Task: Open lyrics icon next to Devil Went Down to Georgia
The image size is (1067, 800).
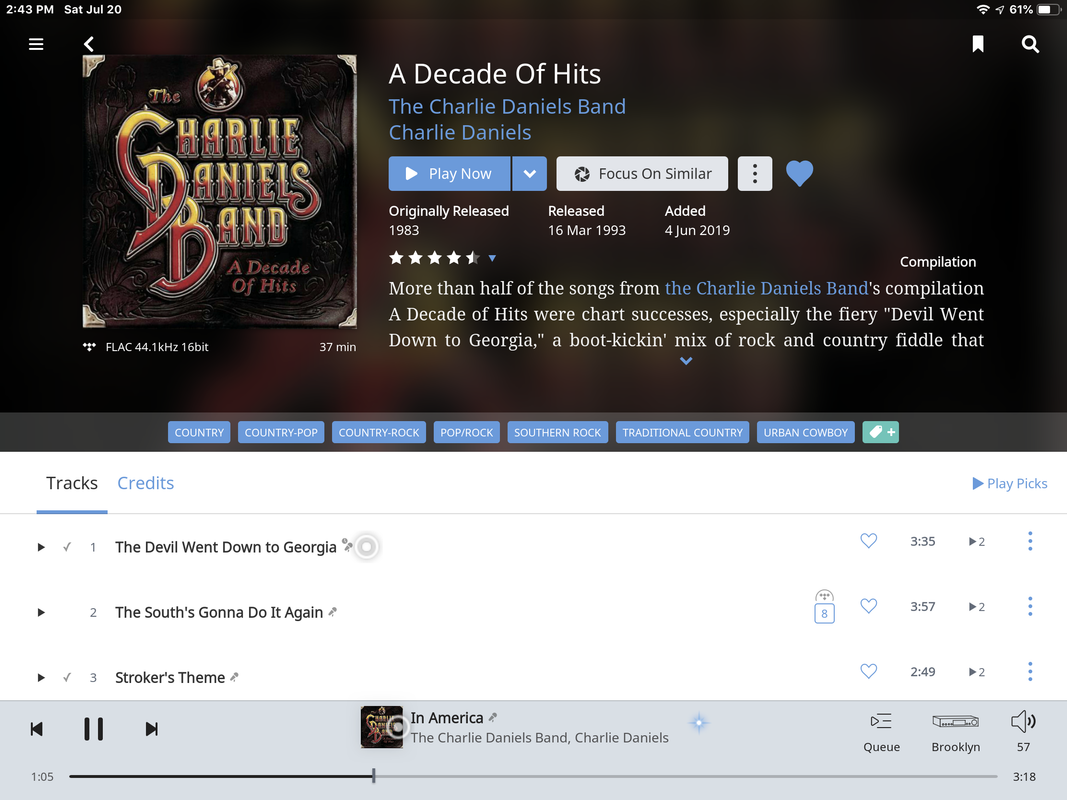Action: [x=347, y=545]
